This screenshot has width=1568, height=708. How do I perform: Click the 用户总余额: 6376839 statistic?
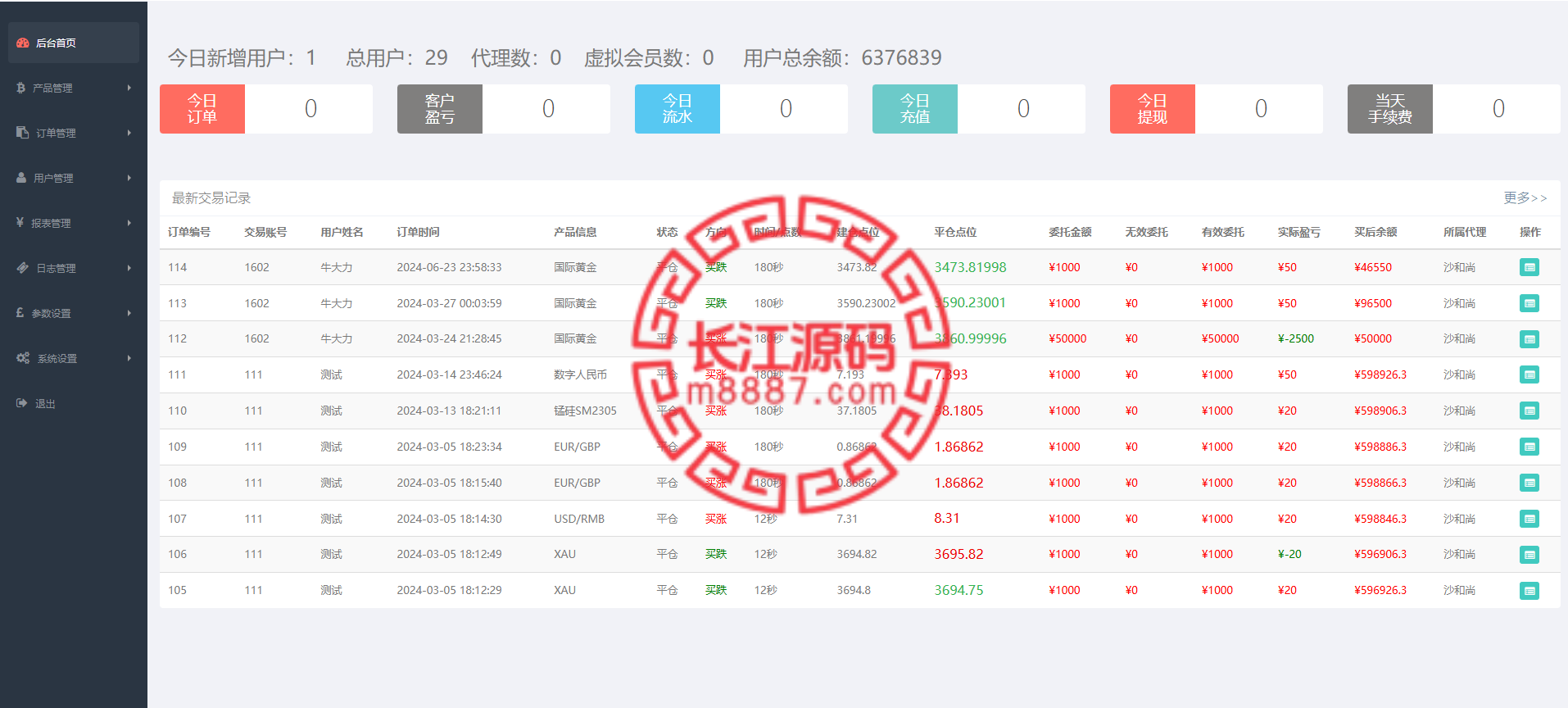point(842,57)
